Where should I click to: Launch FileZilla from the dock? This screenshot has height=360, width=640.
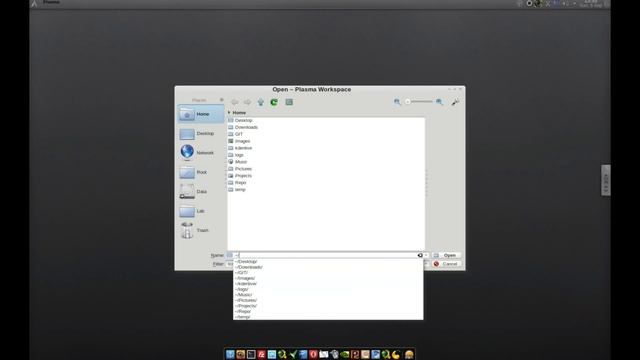pyautogui.click(x=262, y=354)
